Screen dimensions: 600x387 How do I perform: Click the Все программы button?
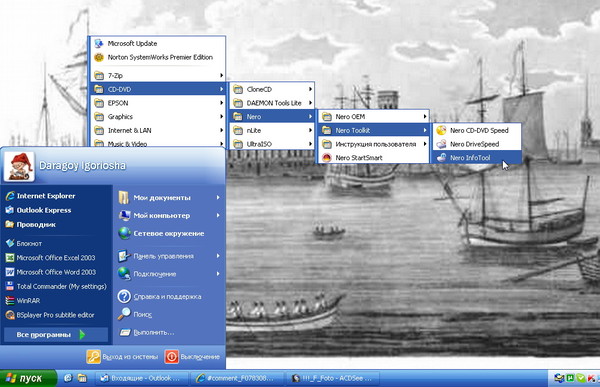56,335
